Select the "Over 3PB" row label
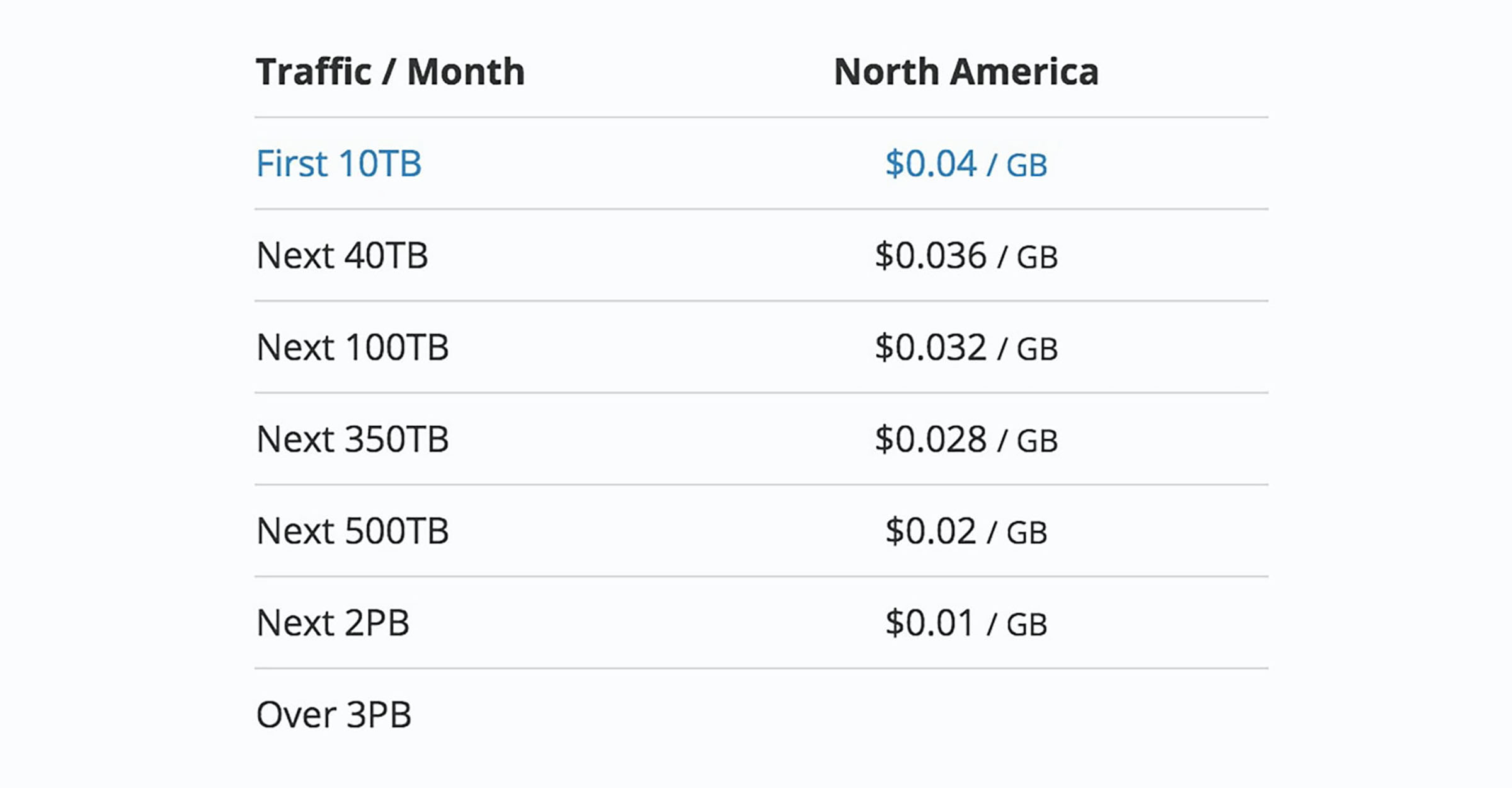The width and height of the screenshot is (1512, 788). 334,715
